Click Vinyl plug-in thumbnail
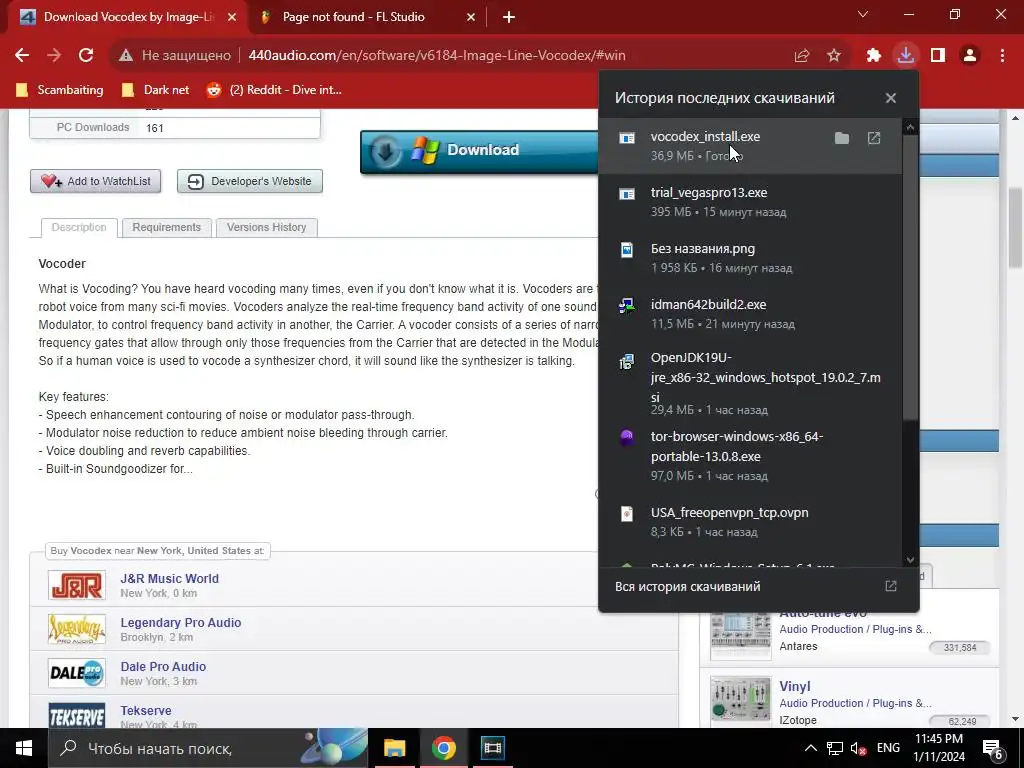Viewport: 1024px width, 768px height. point(741,699)
